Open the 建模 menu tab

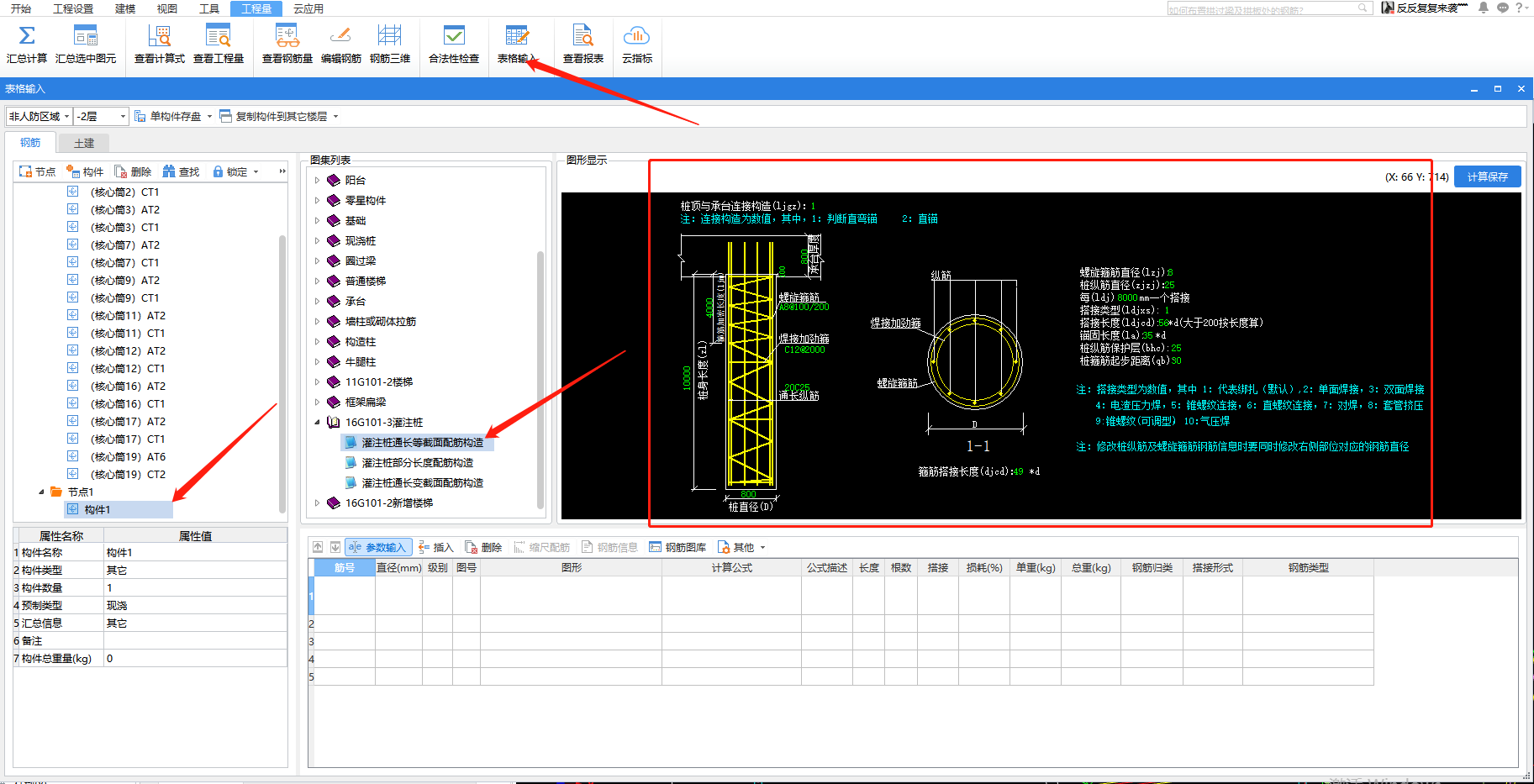pyautogui.click(x=125, y=8)
